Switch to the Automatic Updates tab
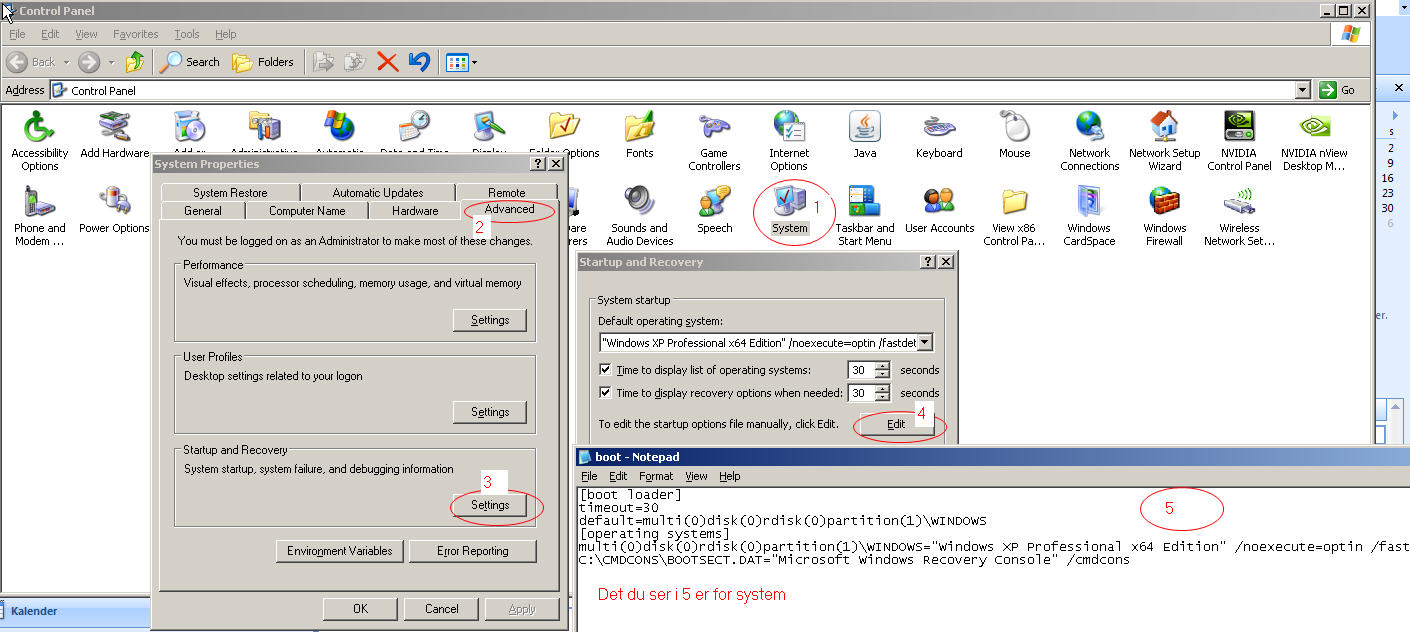Screen dimensions: 1410x632 377,192
